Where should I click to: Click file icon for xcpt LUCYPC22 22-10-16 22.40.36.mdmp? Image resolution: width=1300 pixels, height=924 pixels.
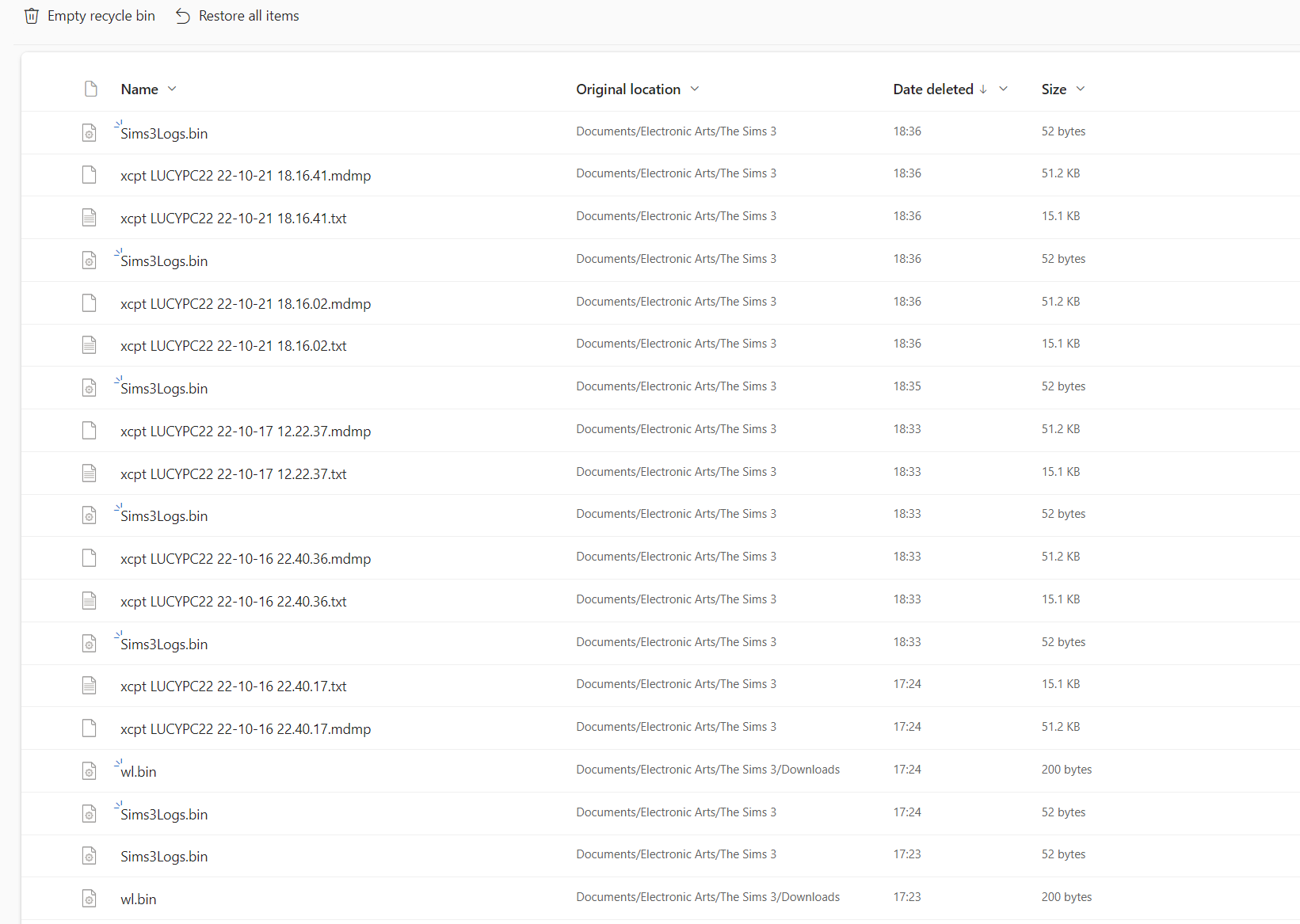point(90,557)
